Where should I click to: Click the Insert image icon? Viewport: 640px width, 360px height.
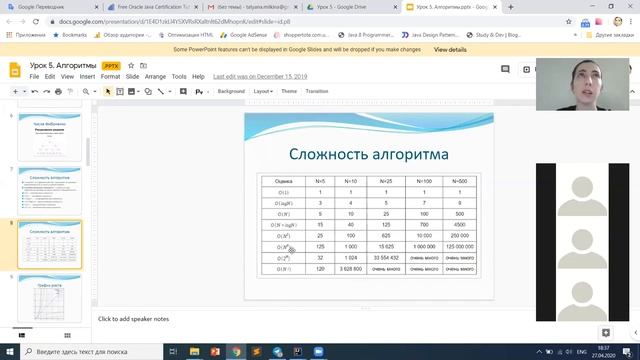[x=131, y=91]
